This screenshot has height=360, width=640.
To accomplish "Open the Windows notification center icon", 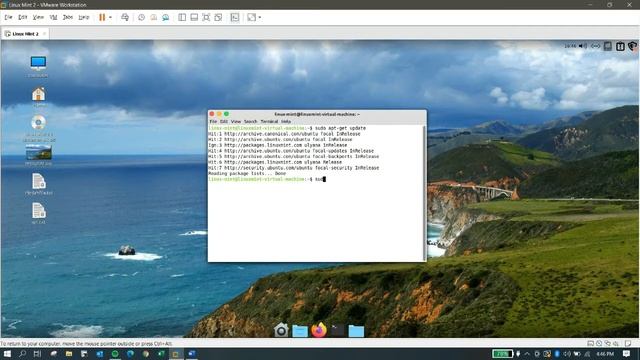I will point(627,353).
